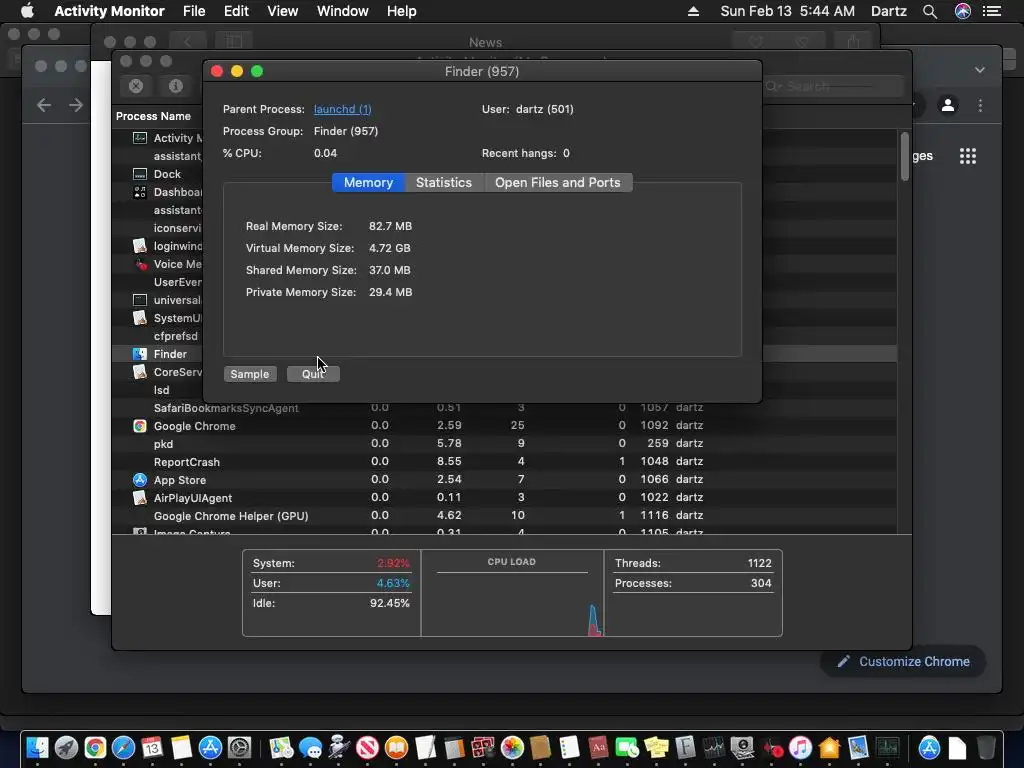Select the App Store process row
Image resolution: width=1024 pixels, height=768 pixels.
[504, 479]
